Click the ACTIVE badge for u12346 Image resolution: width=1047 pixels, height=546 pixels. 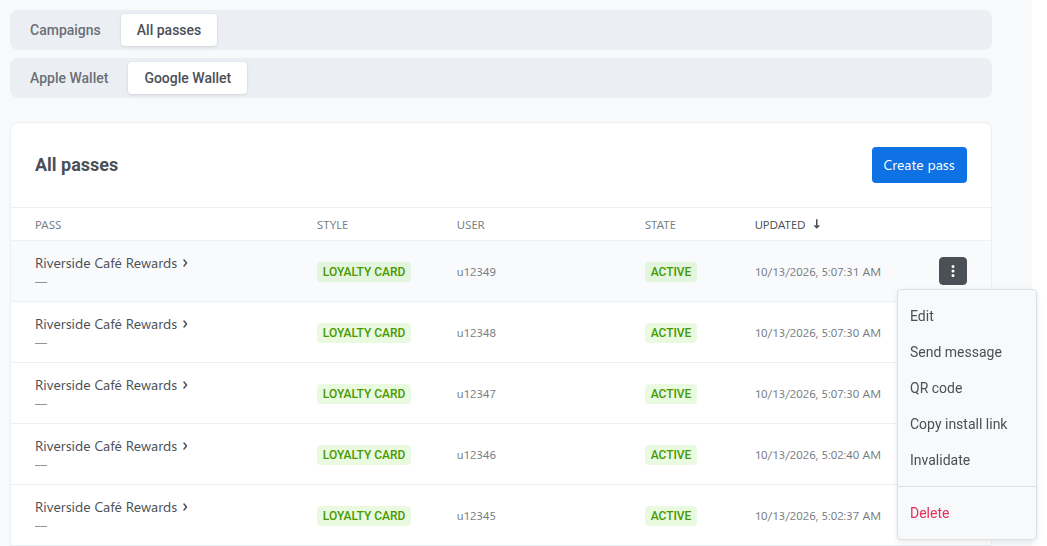(x=670, y=455)
